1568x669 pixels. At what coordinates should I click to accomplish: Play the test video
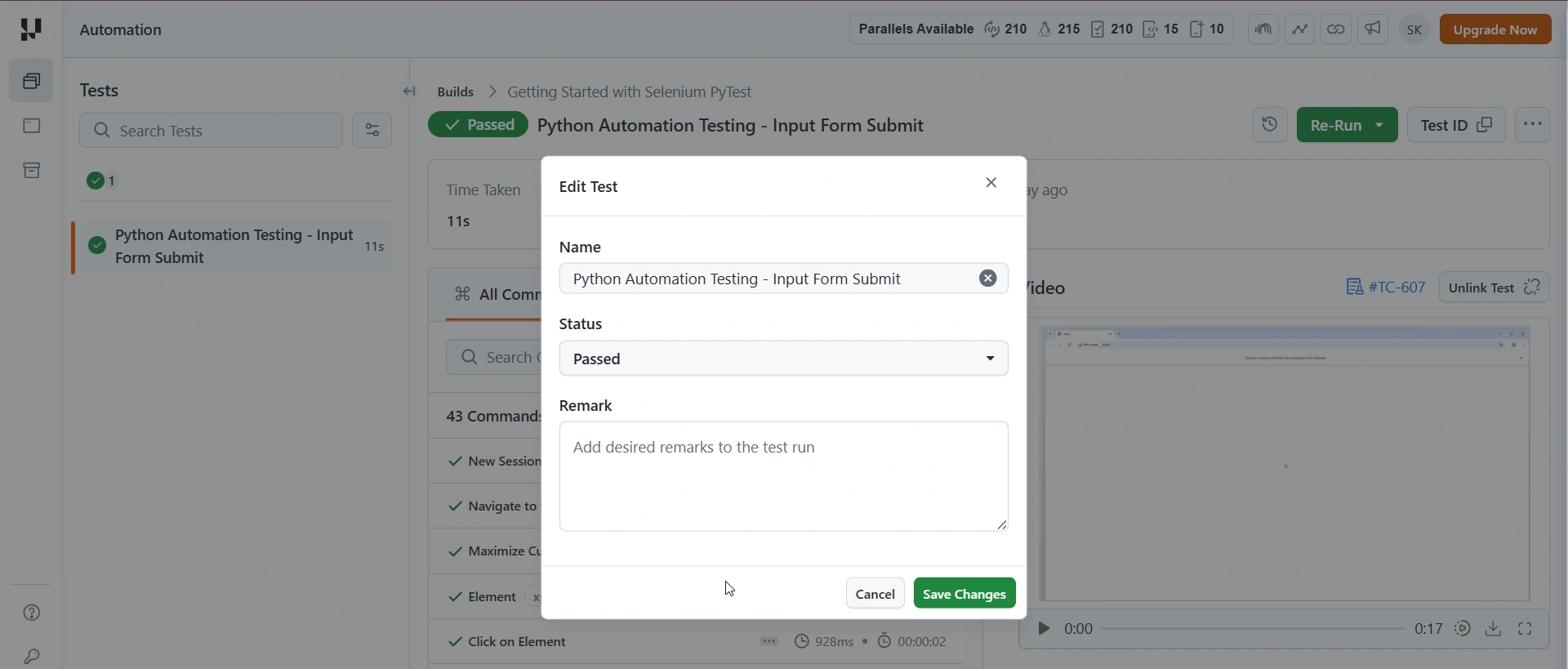click(x=1044, y=628)
